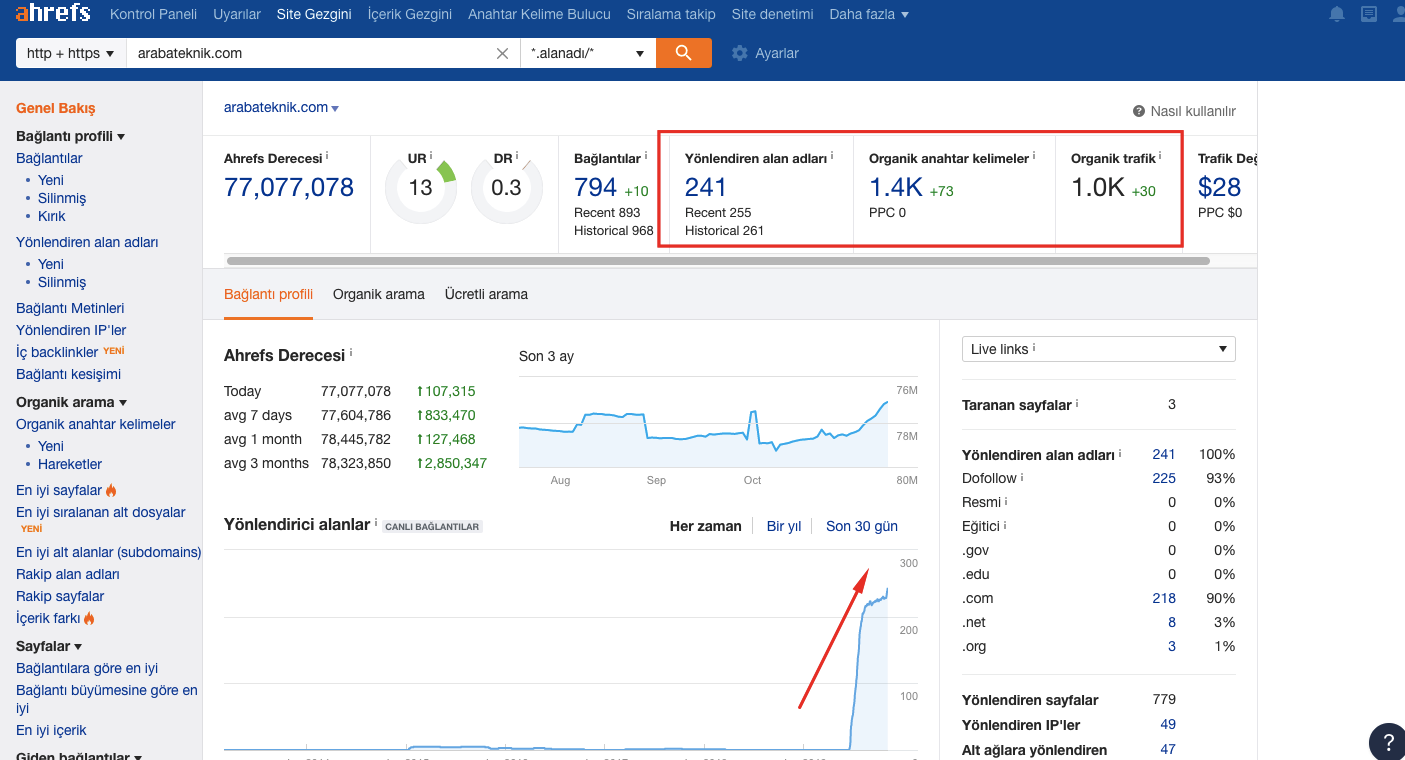Click the UR 13 gauge
This screenshot has height=760, width=1405.
coord(420,187)
